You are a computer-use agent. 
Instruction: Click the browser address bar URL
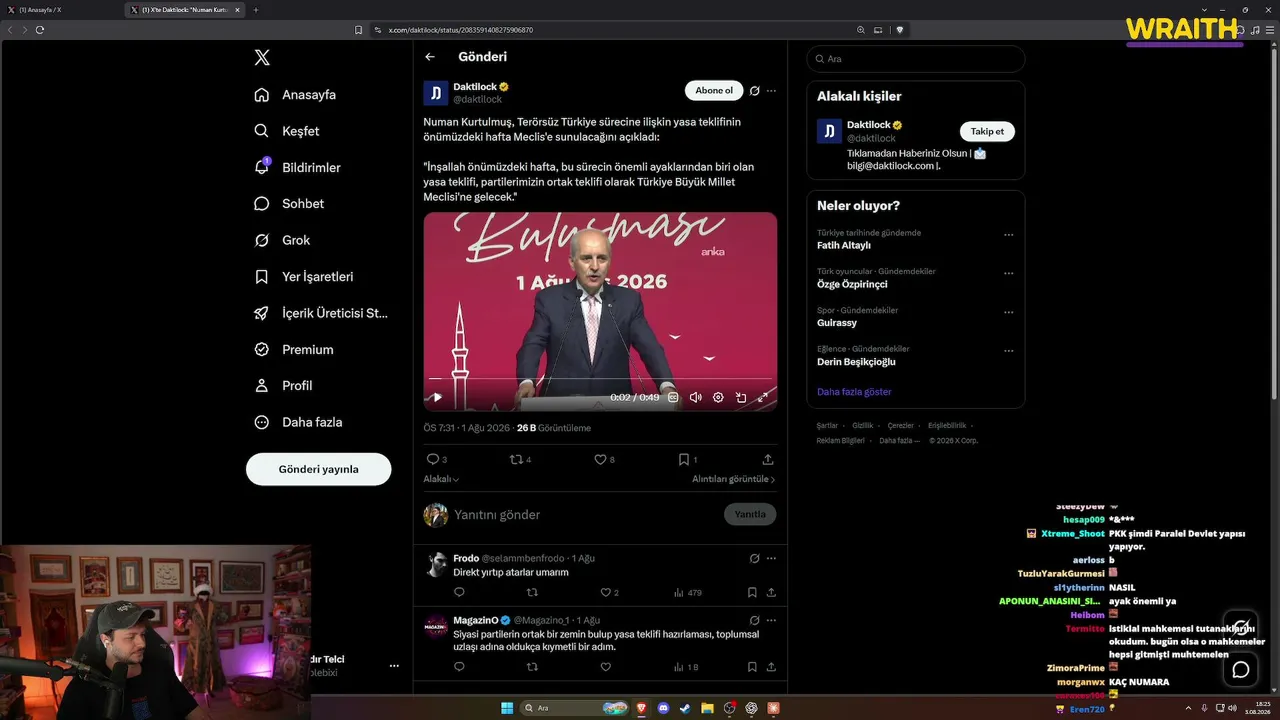point(460,30)
